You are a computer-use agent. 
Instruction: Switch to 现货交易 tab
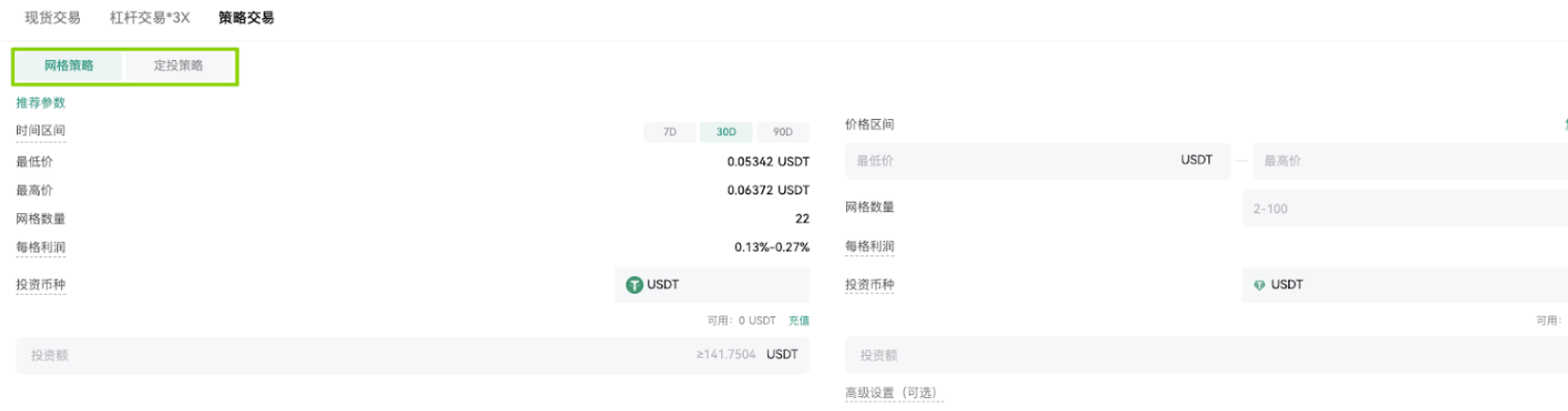[53, 18]
